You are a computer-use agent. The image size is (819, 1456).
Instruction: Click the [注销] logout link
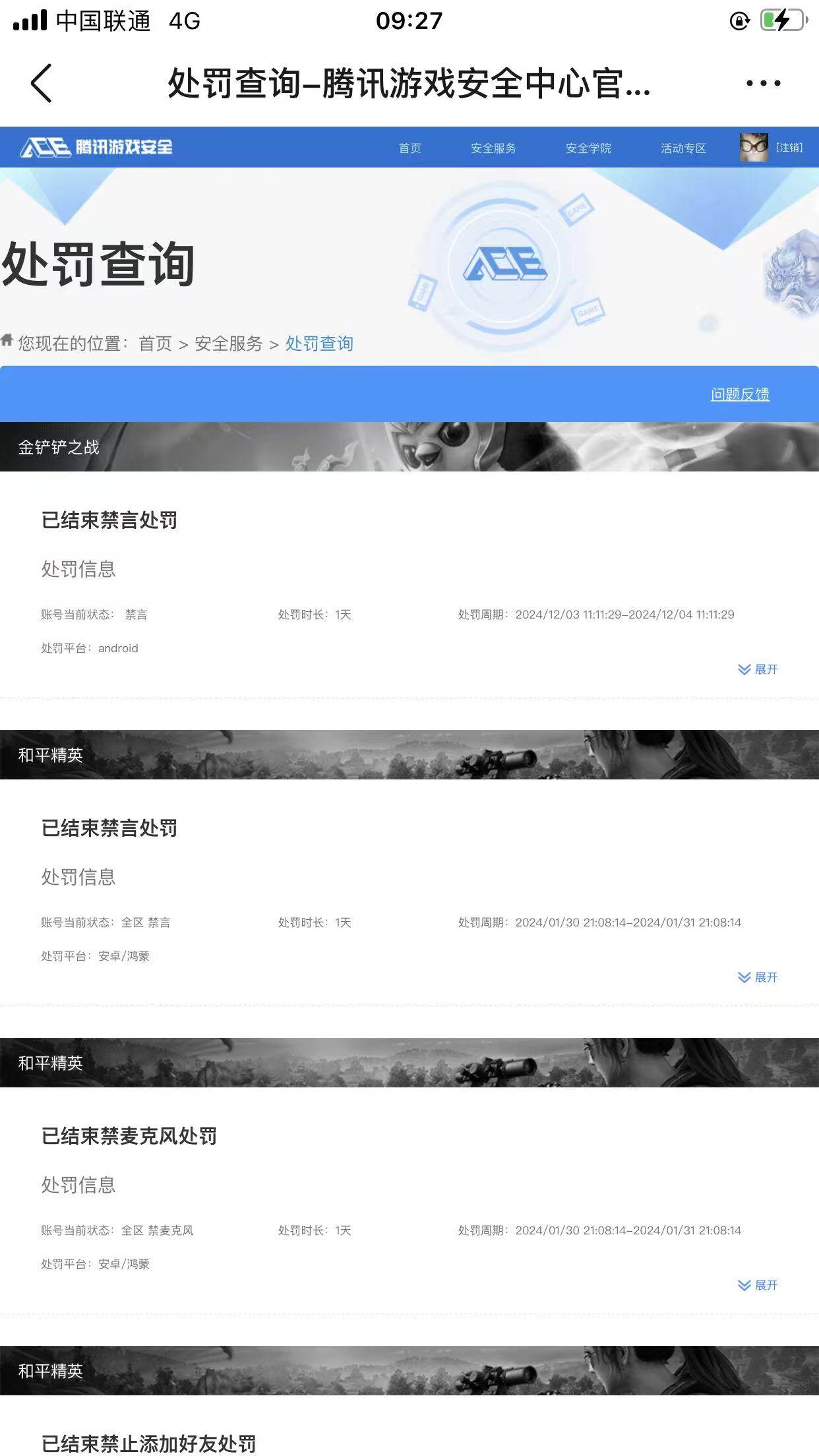click(x=789, y=147)
